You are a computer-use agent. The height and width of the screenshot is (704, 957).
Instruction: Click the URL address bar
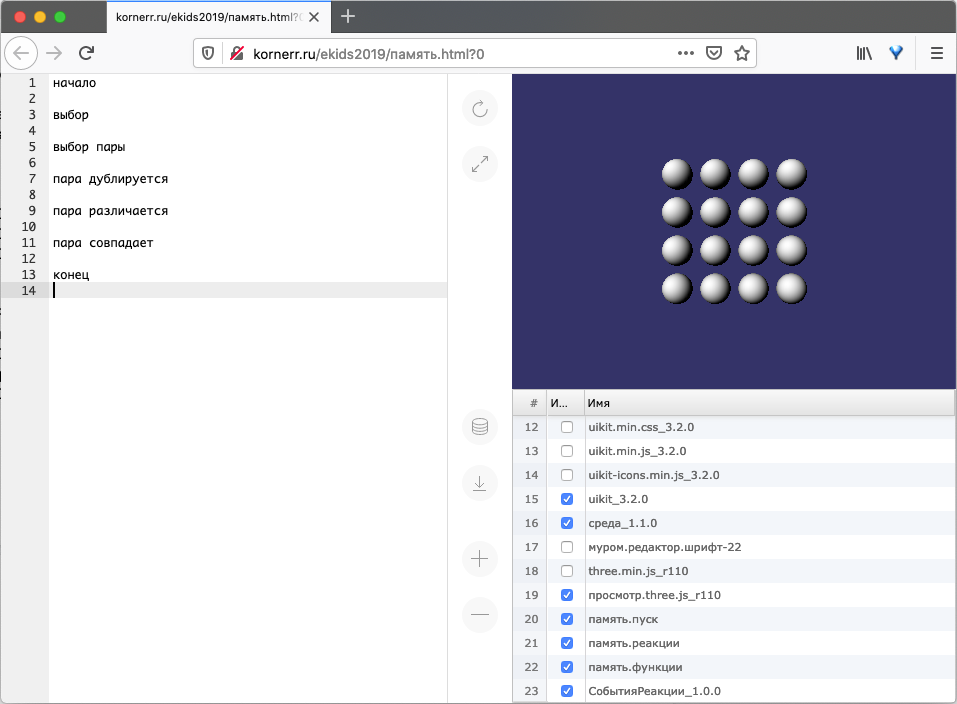(x=450, y=53)
